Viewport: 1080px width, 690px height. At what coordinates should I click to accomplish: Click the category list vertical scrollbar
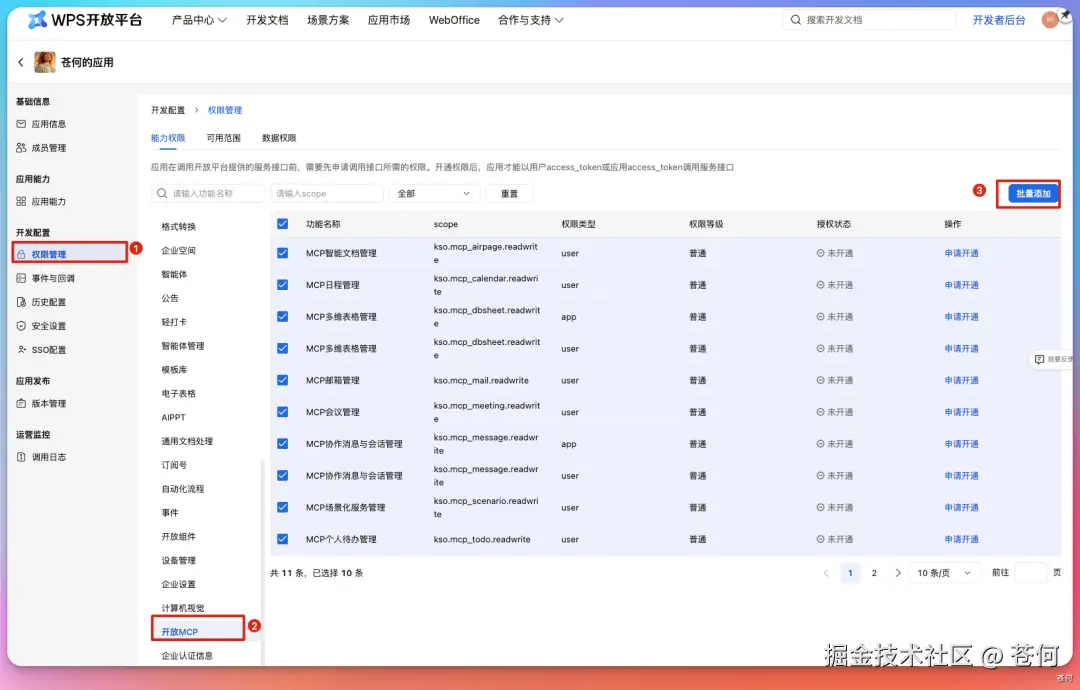(262, 561)
